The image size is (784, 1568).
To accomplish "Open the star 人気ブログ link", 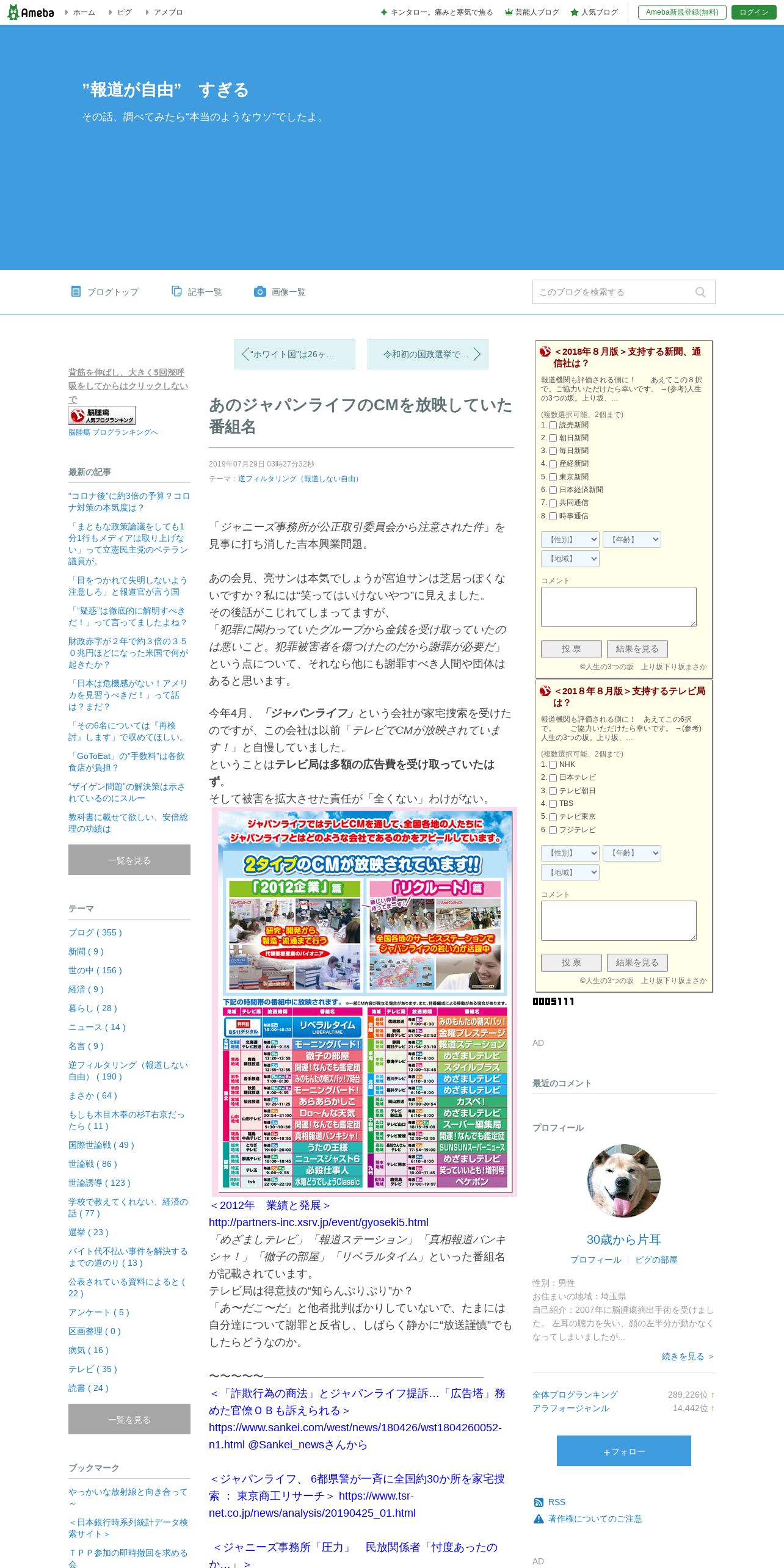I will [x=594, y=12].
